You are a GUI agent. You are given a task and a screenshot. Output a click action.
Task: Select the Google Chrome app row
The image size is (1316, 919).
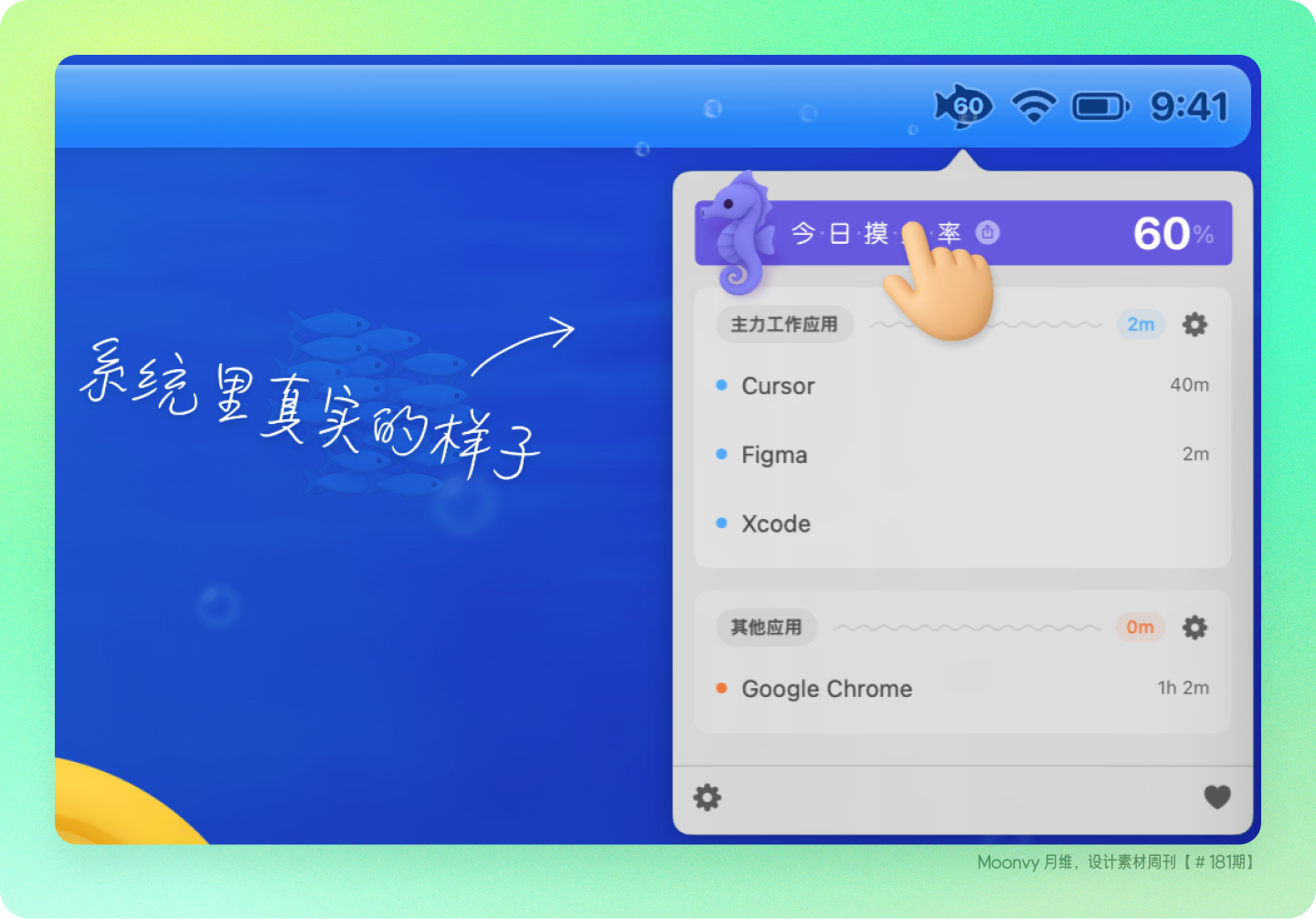point(962,688)
